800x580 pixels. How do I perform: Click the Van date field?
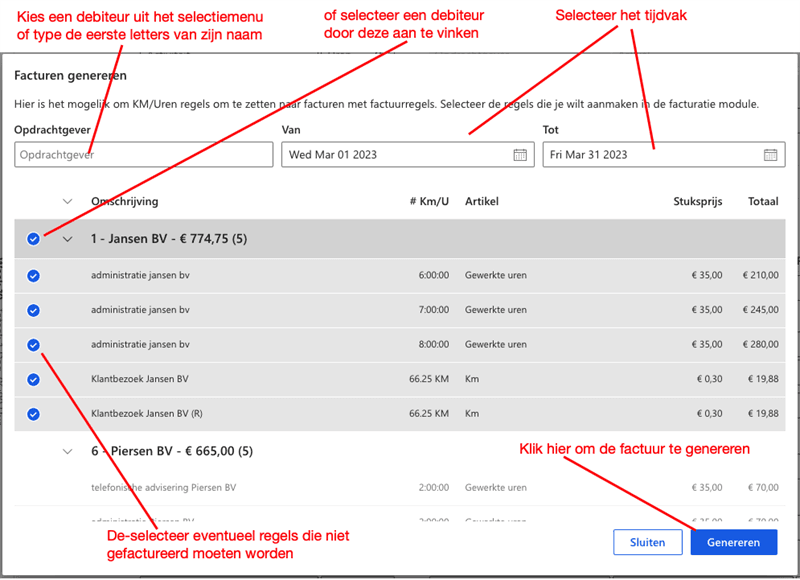408,155
